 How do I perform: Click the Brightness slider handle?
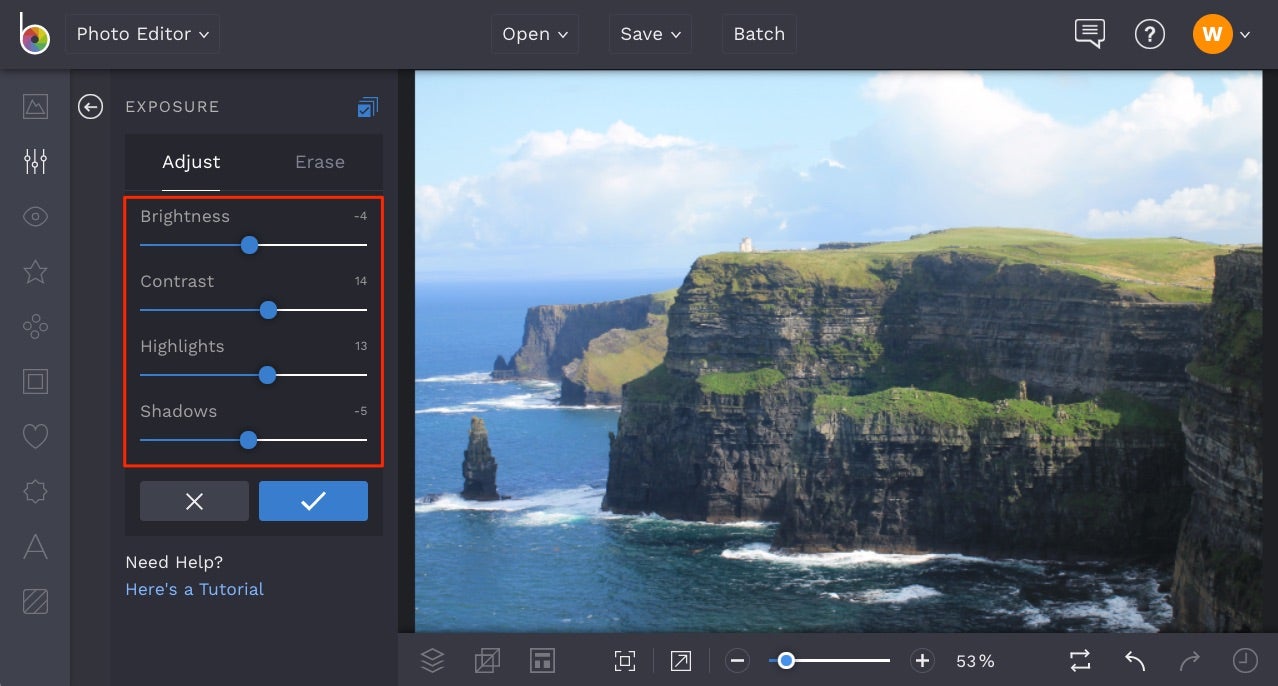(249, 245)
